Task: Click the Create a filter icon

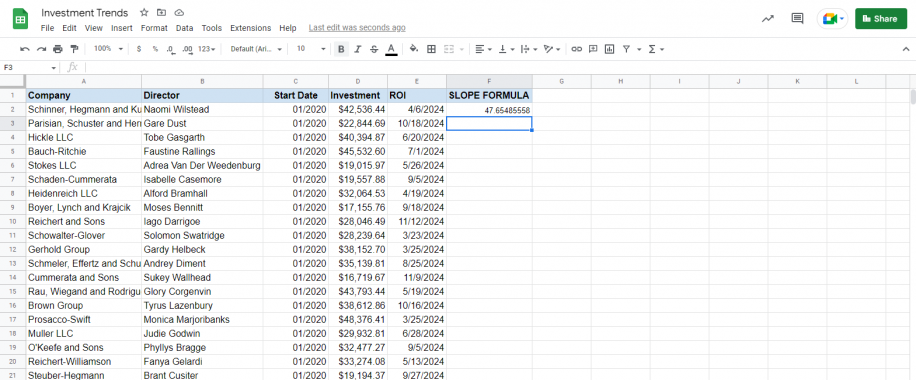Action: (x=626, y=49)
